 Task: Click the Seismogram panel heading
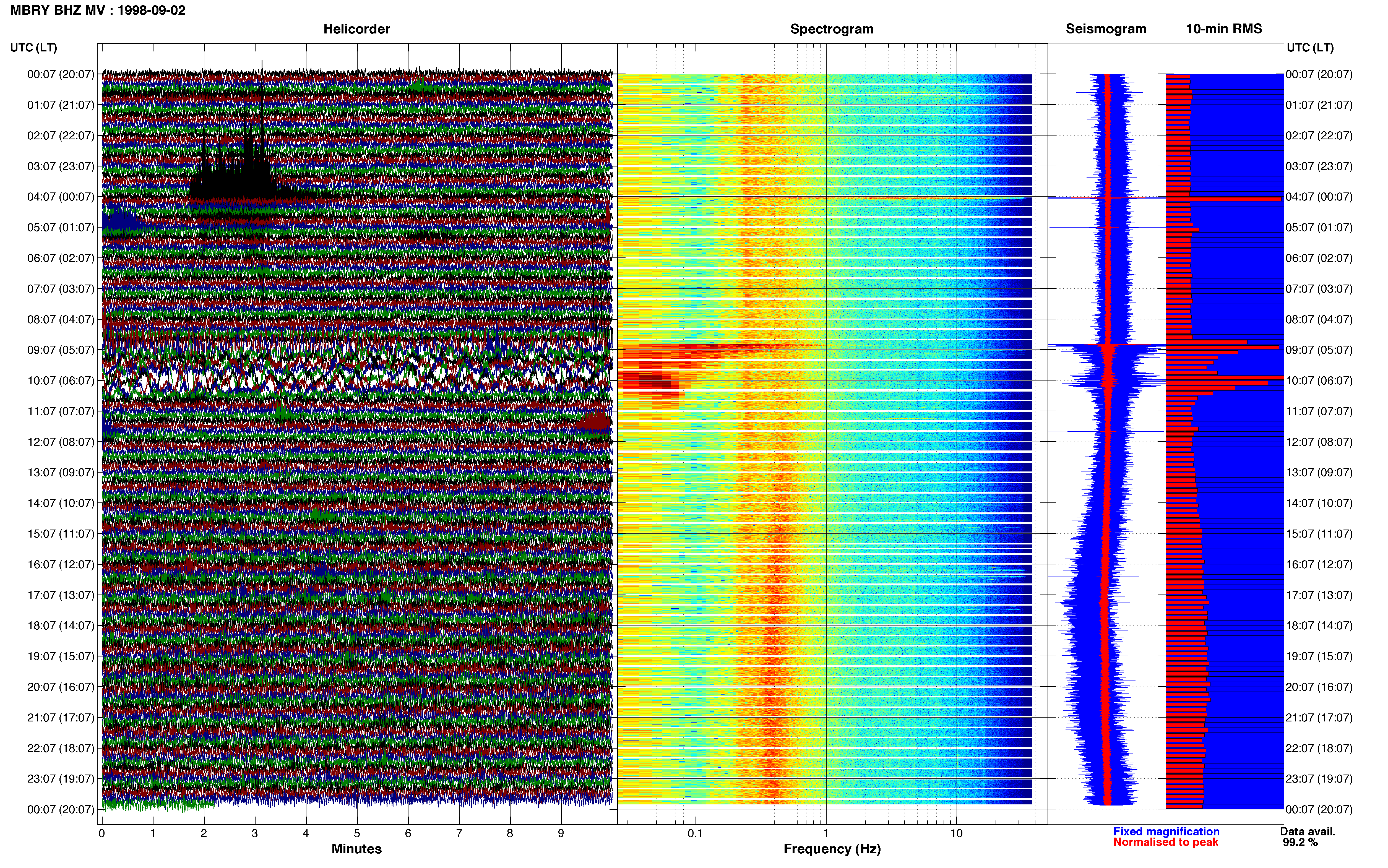[x=1106, y=29]
